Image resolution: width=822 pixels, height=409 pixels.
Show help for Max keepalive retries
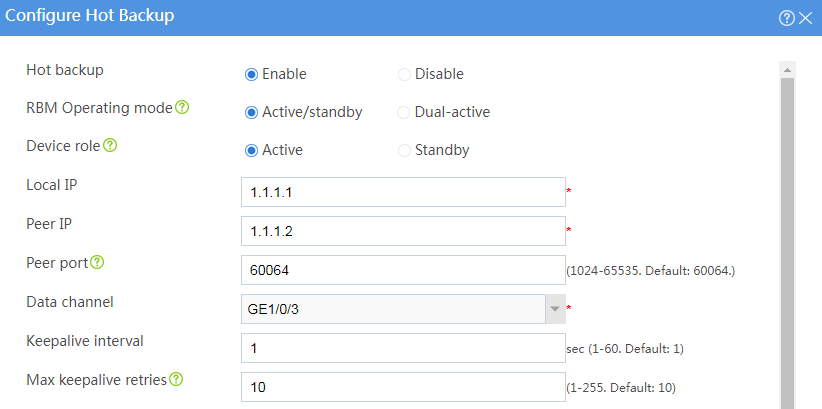(x=177, y=379)
